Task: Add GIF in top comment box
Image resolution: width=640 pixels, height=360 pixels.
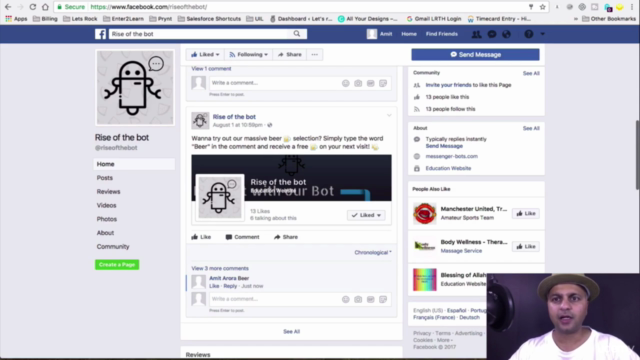Action: 371,83
